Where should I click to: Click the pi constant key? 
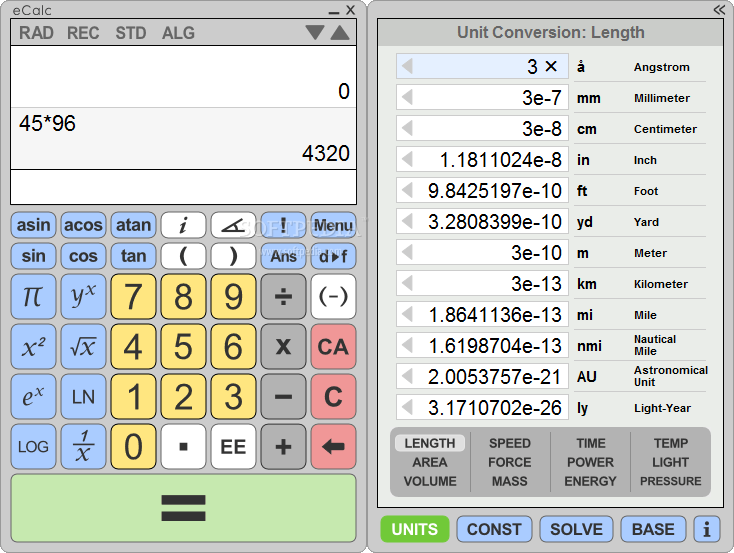(33, 297)
